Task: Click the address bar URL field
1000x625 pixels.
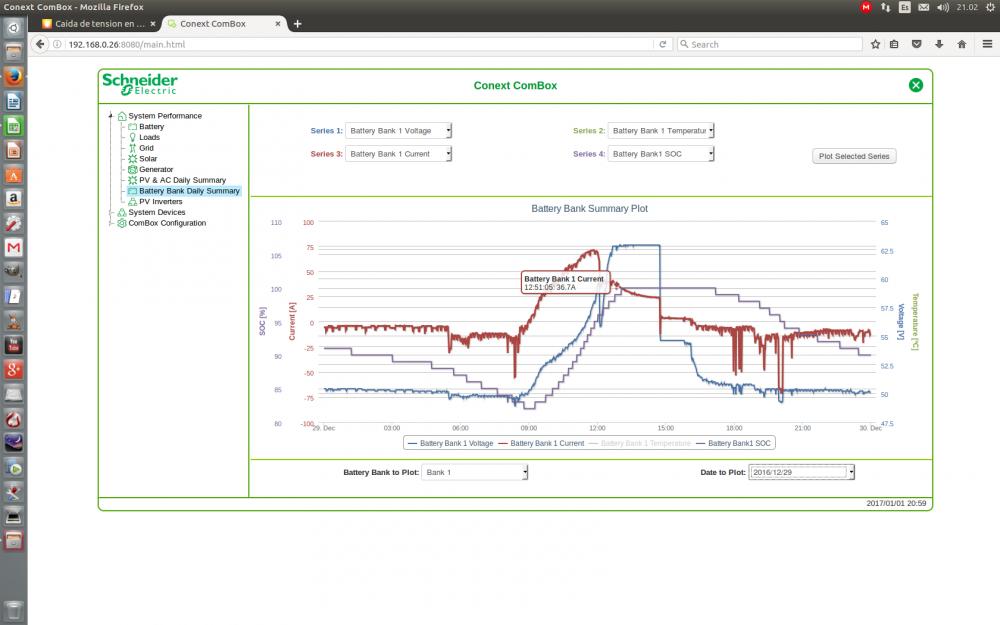Action: pos(357,44)
